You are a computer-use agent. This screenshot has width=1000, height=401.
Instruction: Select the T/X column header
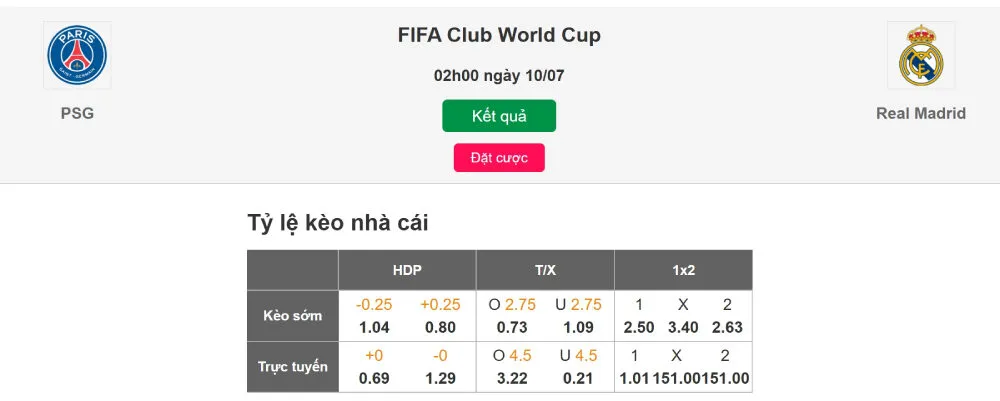click(x=545, y=270)
